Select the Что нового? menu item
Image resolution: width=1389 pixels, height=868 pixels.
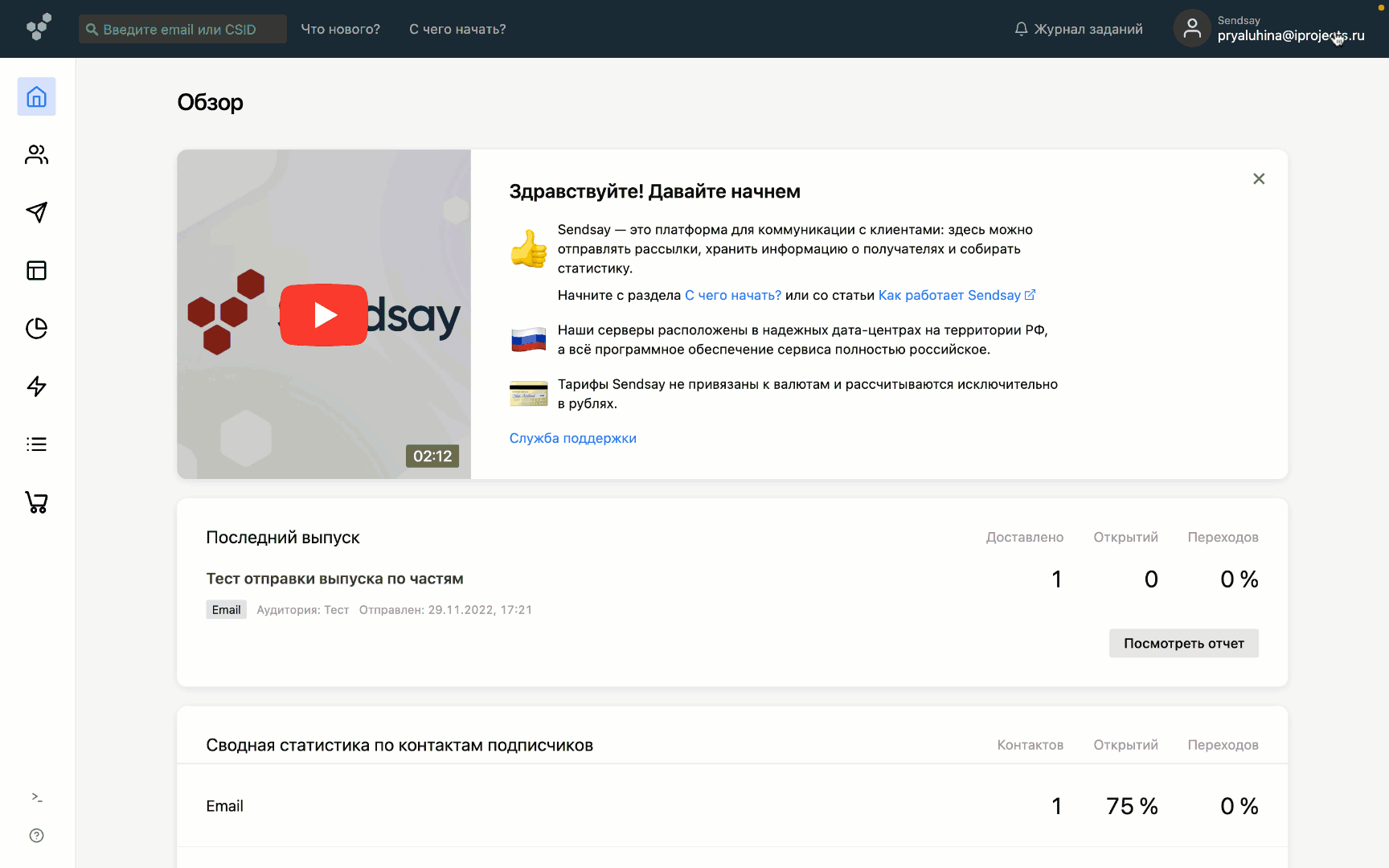coord(340,28)
